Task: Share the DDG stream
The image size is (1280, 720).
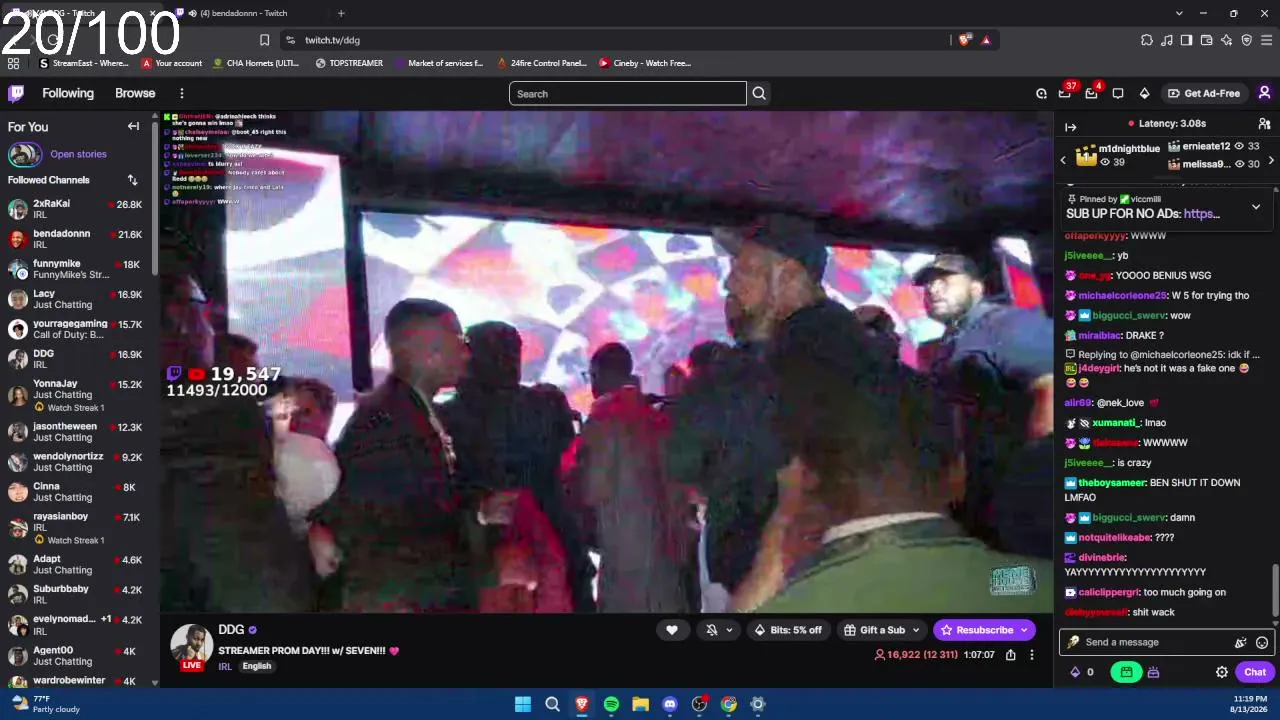Action: 1011,655
